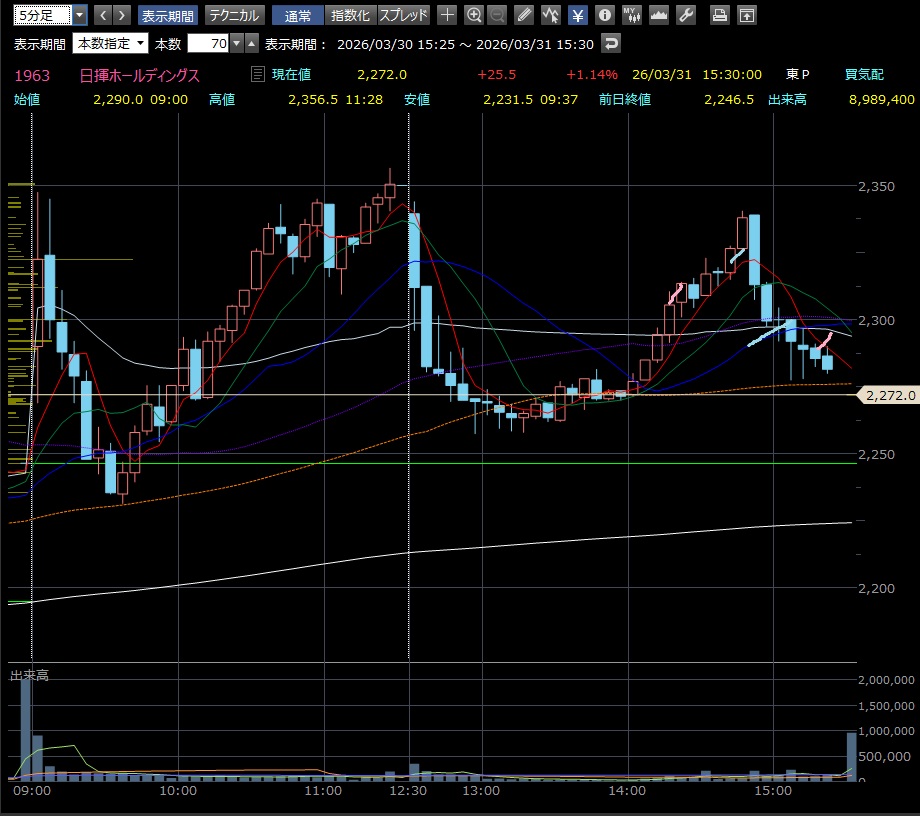The image size is (920, 816).
Task: Select the 表示期間 tab
Action: point(168,15)
